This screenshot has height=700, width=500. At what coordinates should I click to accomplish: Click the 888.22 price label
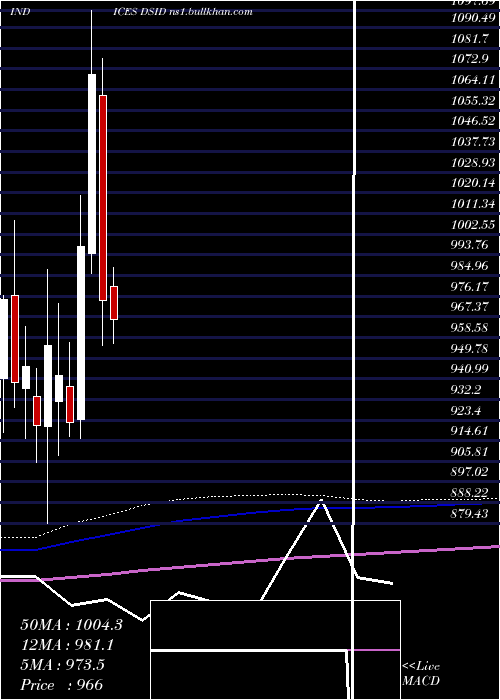(469, 492)
